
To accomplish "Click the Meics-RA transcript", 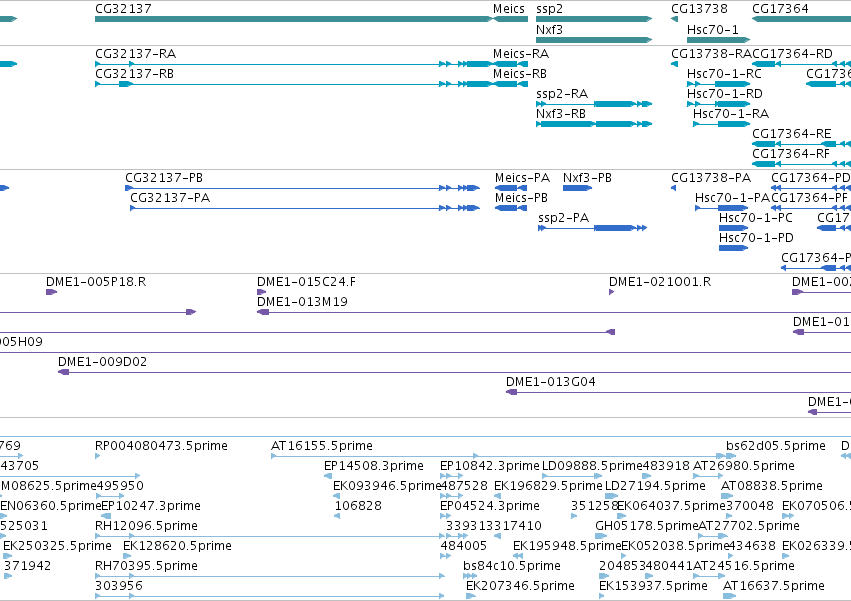I will [510, 64].
